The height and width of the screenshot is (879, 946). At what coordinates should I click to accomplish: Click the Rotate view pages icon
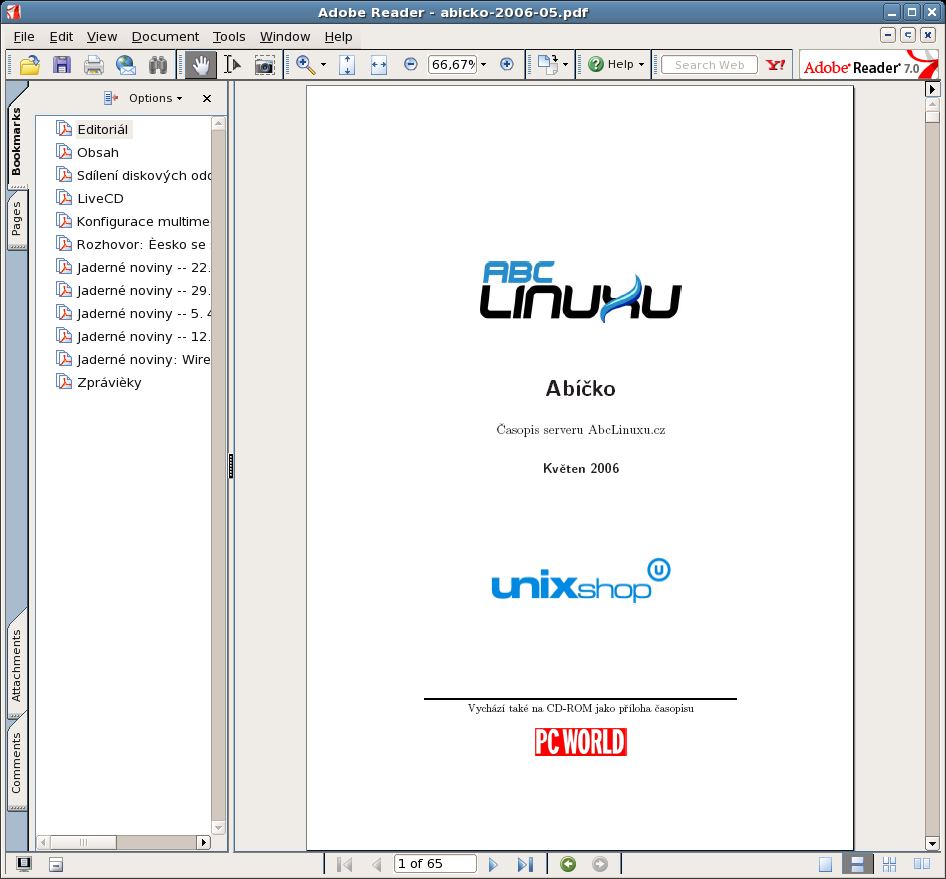548,65
